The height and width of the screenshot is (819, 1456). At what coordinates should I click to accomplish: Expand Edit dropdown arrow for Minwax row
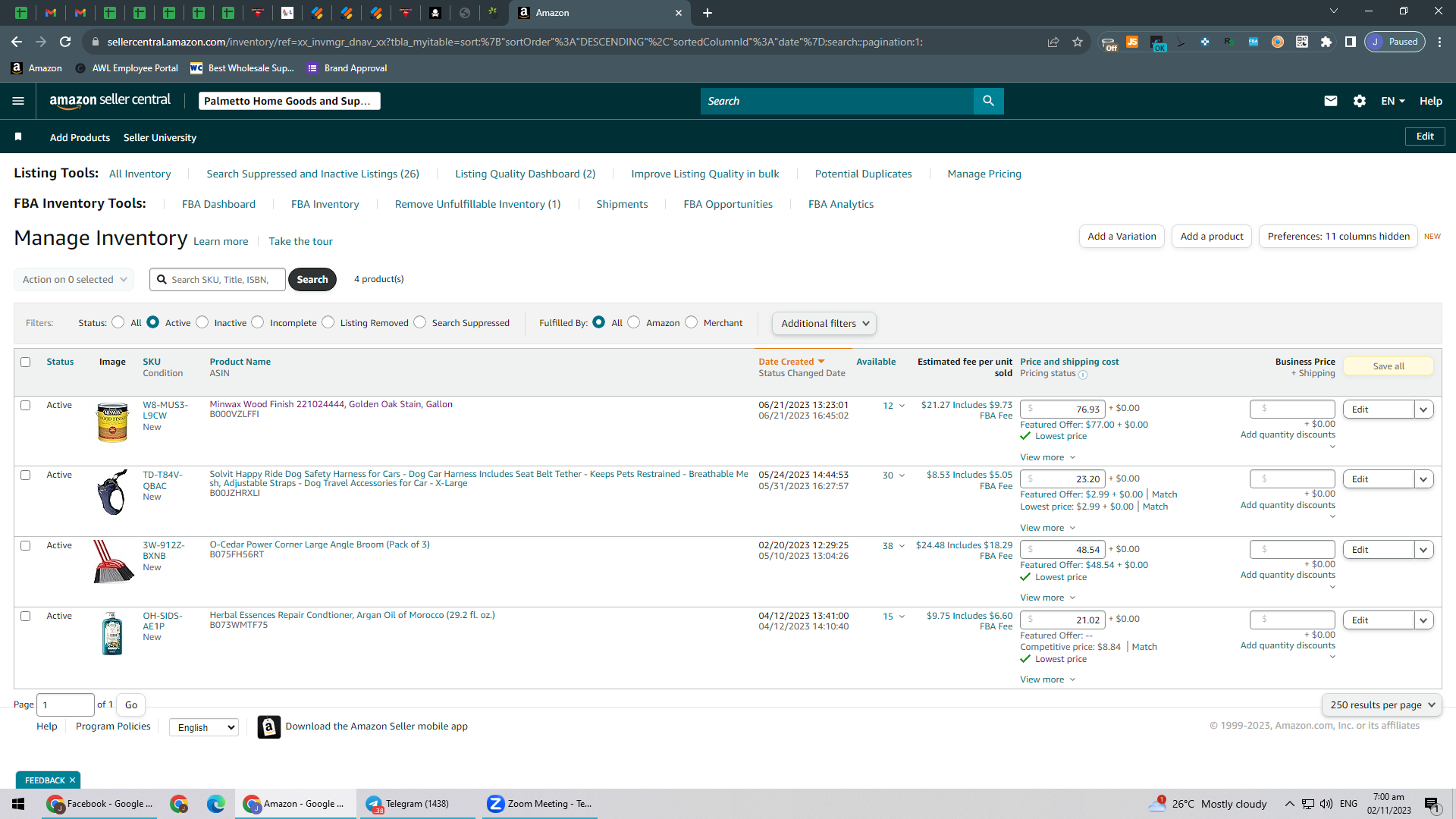[1423, 409]
